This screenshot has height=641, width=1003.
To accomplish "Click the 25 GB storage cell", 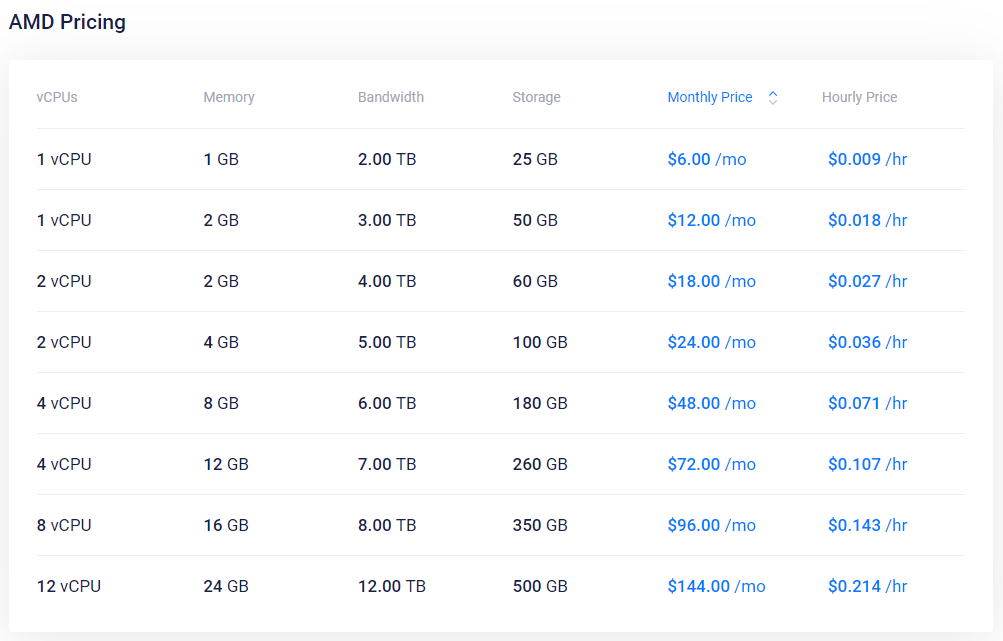I will pyautogui.click(x=535, y=159).
